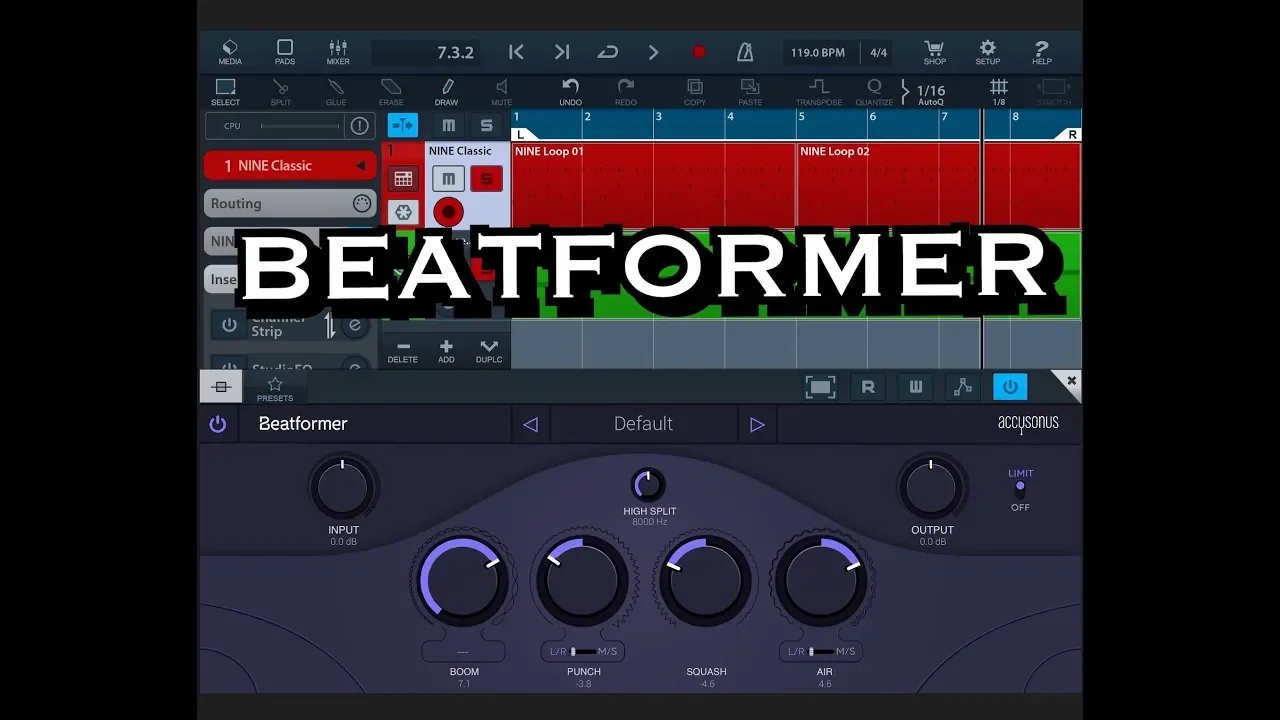Open the Default preset name list

(x=643, y=424)
